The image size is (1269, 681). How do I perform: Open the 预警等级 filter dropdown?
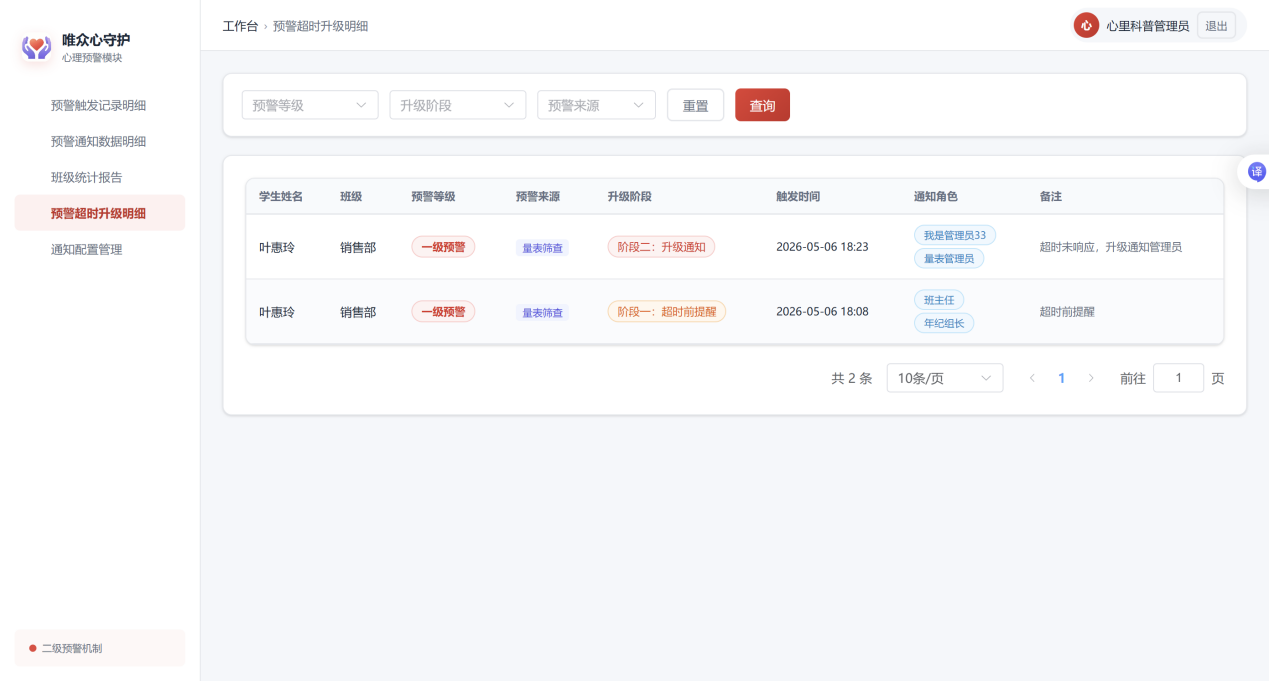coord(310,105)
